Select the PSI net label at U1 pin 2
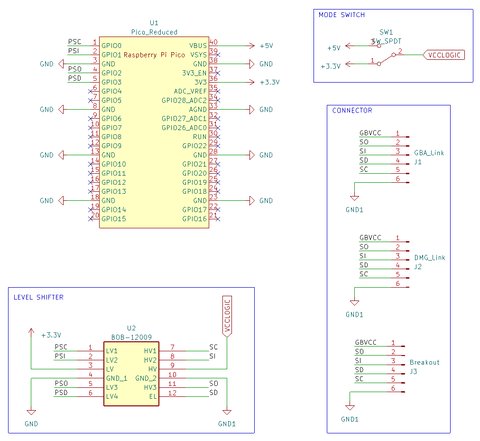 point(73,51)
